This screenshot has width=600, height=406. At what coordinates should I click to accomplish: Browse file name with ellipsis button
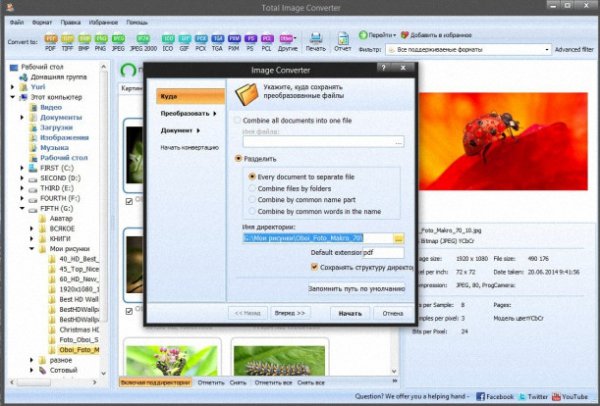pyautogui.click(x=398, y=142)
